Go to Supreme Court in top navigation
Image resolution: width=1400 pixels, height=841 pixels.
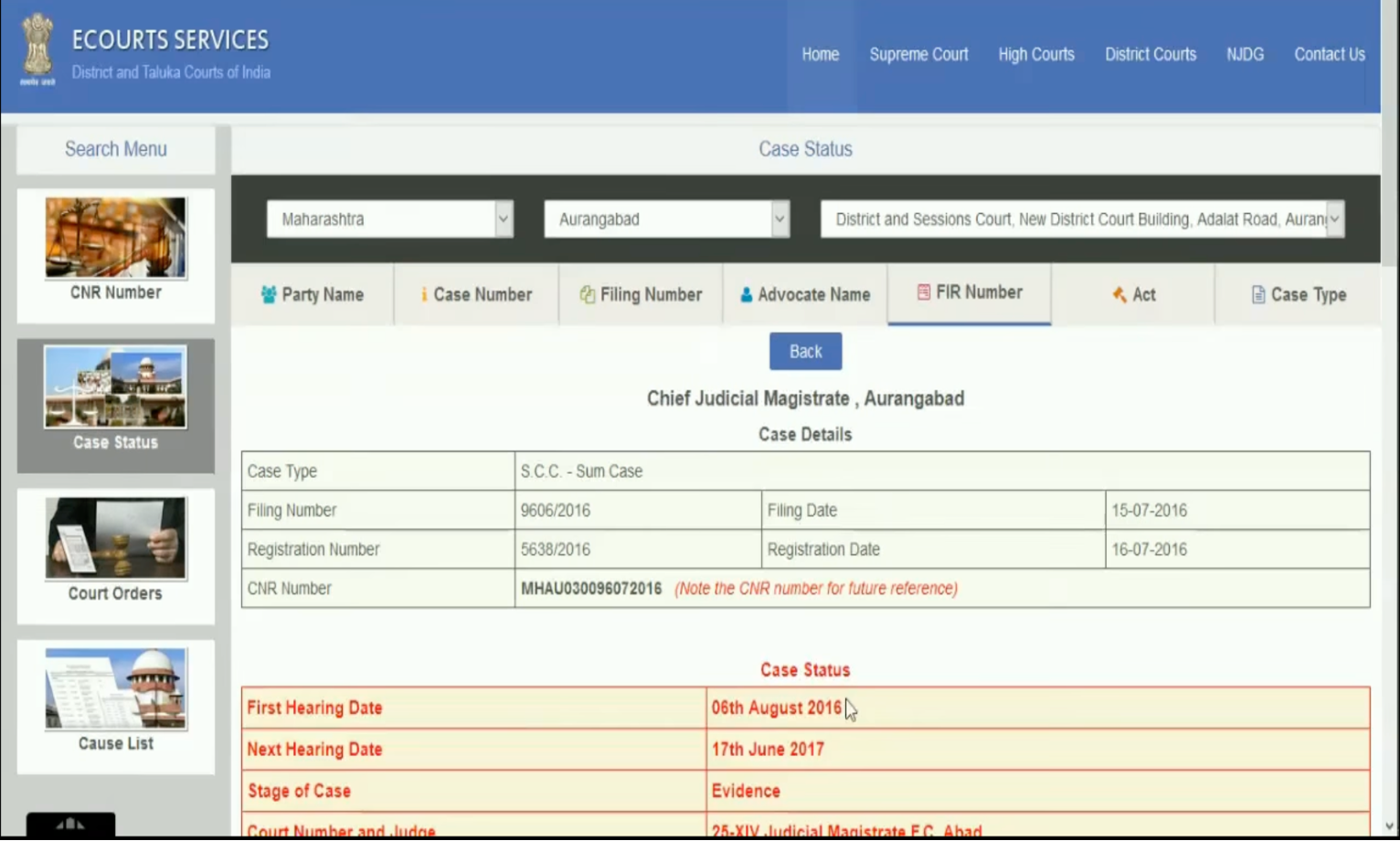click(918, 55)
